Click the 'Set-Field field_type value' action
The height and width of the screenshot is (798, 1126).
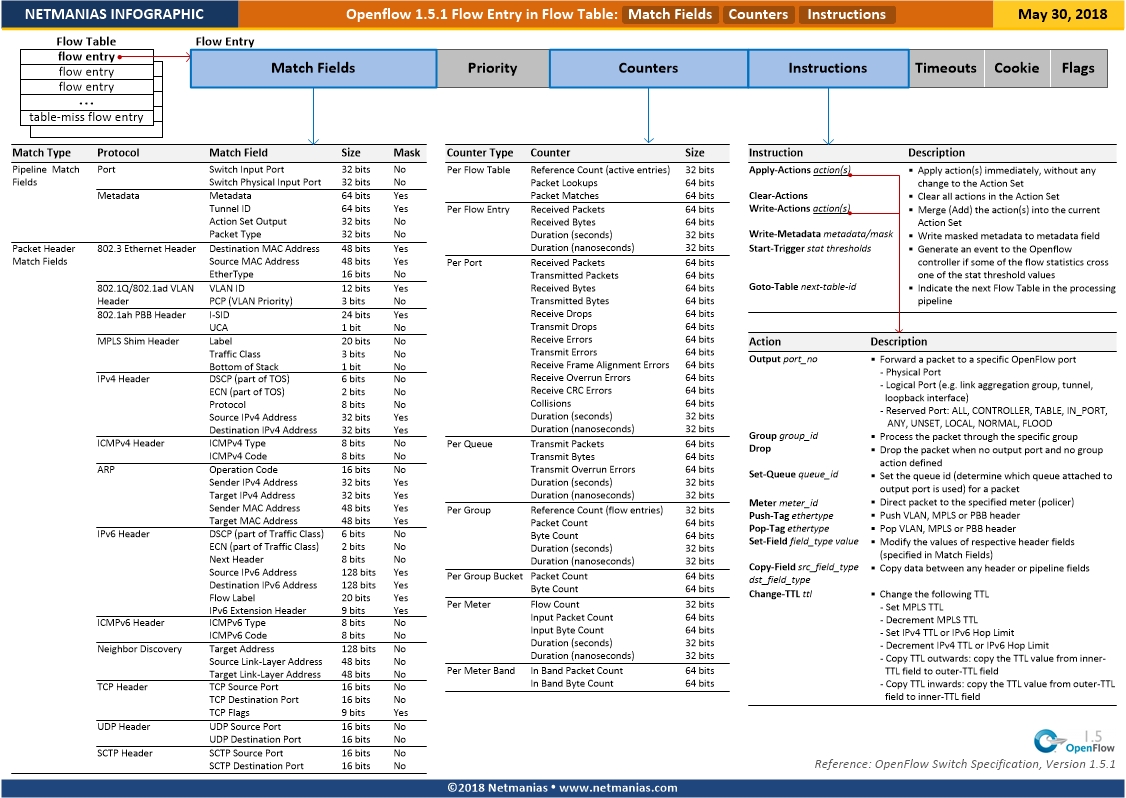(x=804, y=542)
